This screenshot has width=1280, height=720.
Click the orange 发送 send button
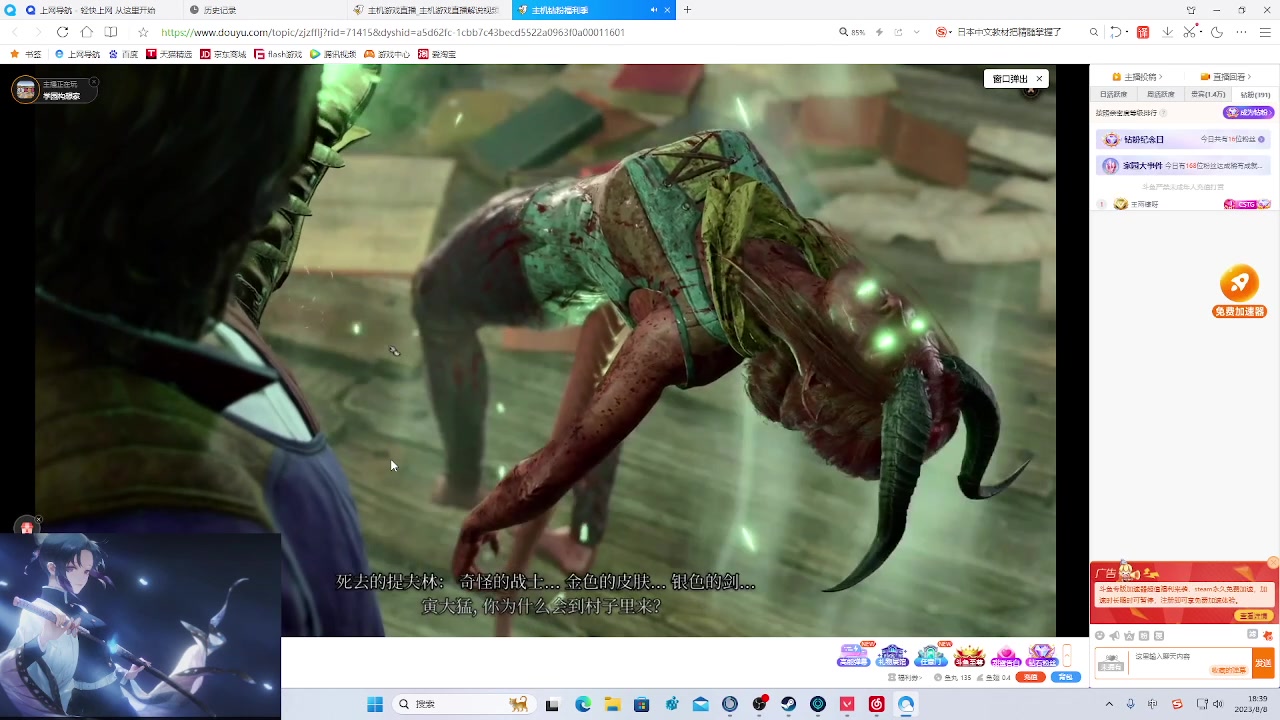1264,663
